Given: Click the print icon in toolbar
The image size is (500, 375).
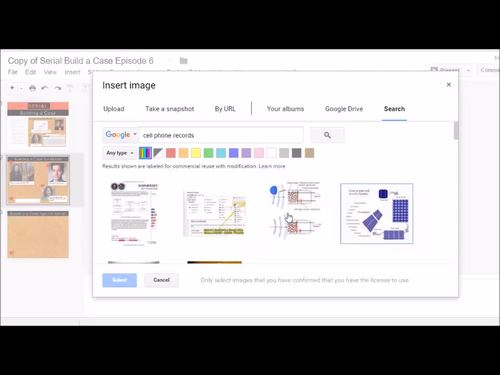Looking at the screenshot, I should tap(32, 88).
